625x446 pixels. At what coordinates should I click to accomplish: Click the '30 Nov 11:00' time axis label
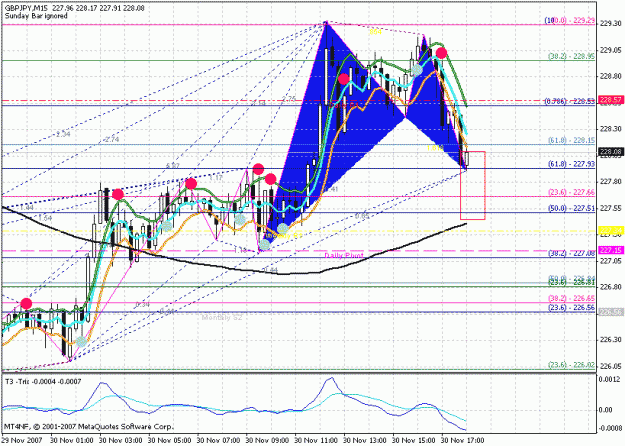[316, 440]
